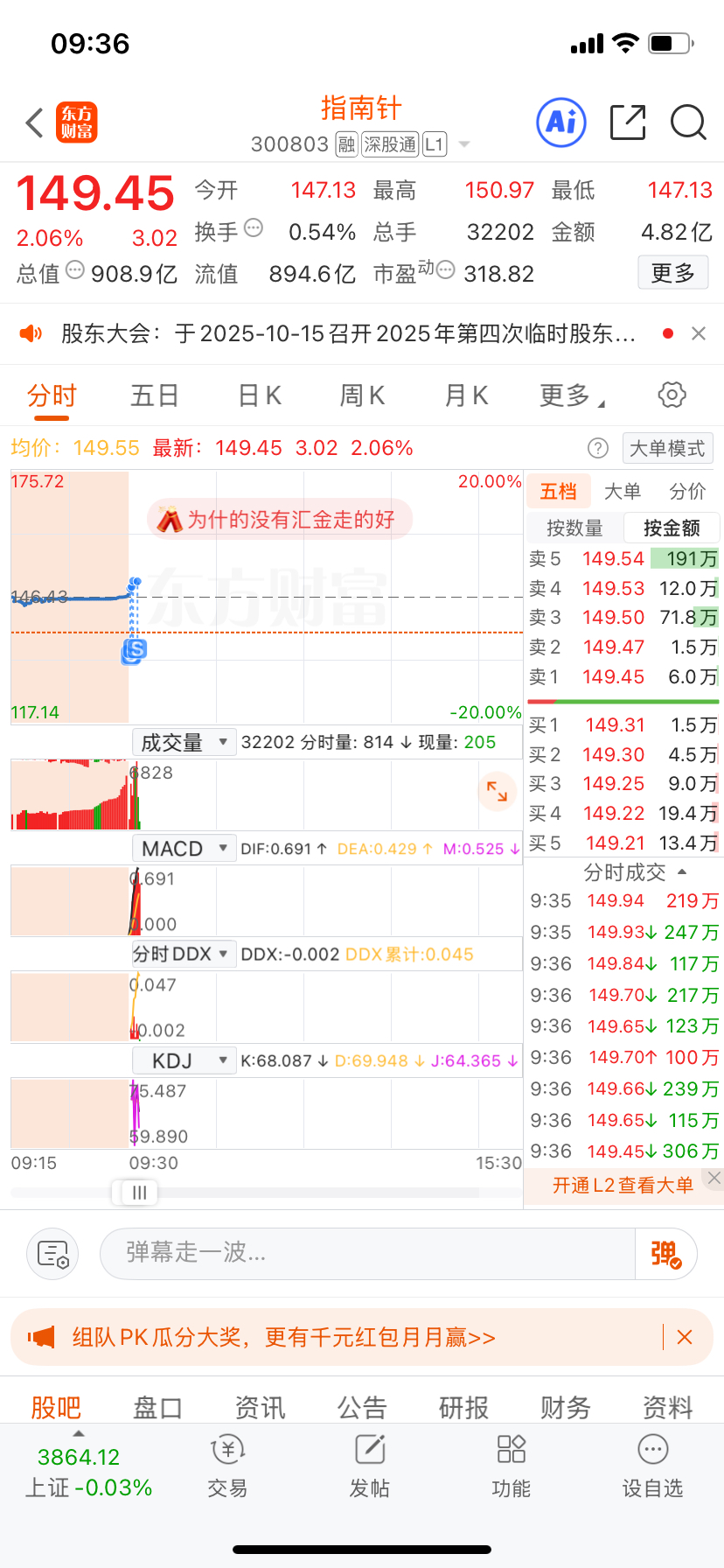
Task: Collapse the 分时成交 list arrow
Action: click(x=682, y=872)
